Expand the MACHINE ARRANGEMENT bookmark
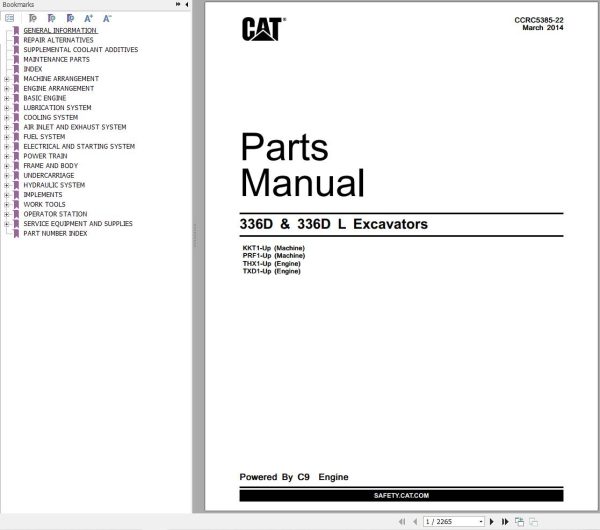600x530 pixels. tap(7, 79)
